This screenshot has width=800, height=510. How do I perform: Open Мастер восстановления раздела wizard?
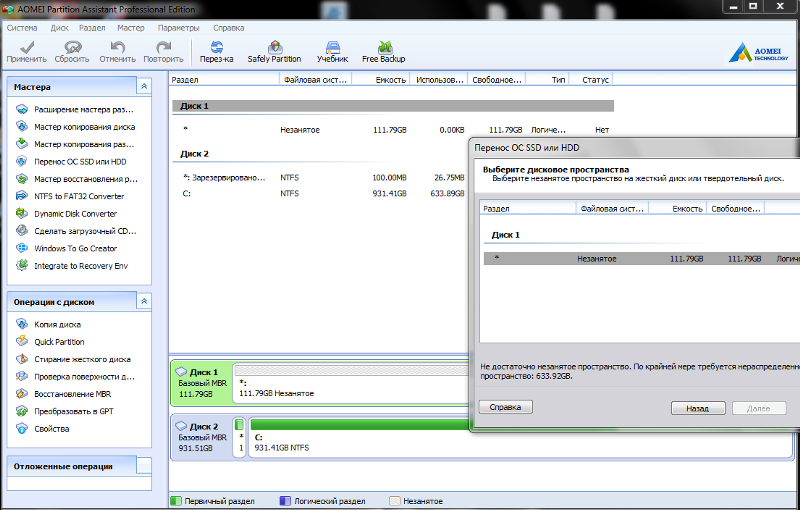click(77, 179)
